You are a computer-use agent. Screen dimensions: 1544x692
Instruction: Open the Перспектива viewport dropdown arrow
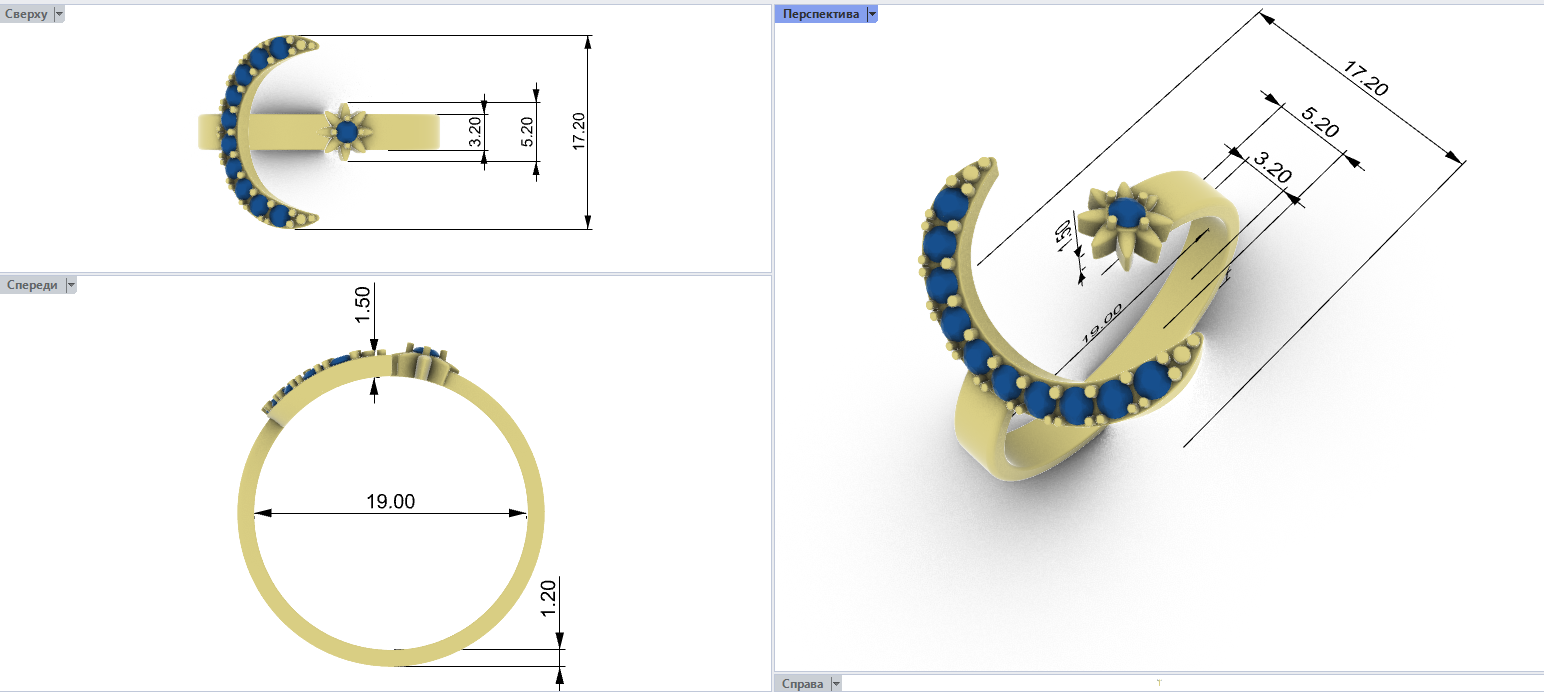pos(872,14)
